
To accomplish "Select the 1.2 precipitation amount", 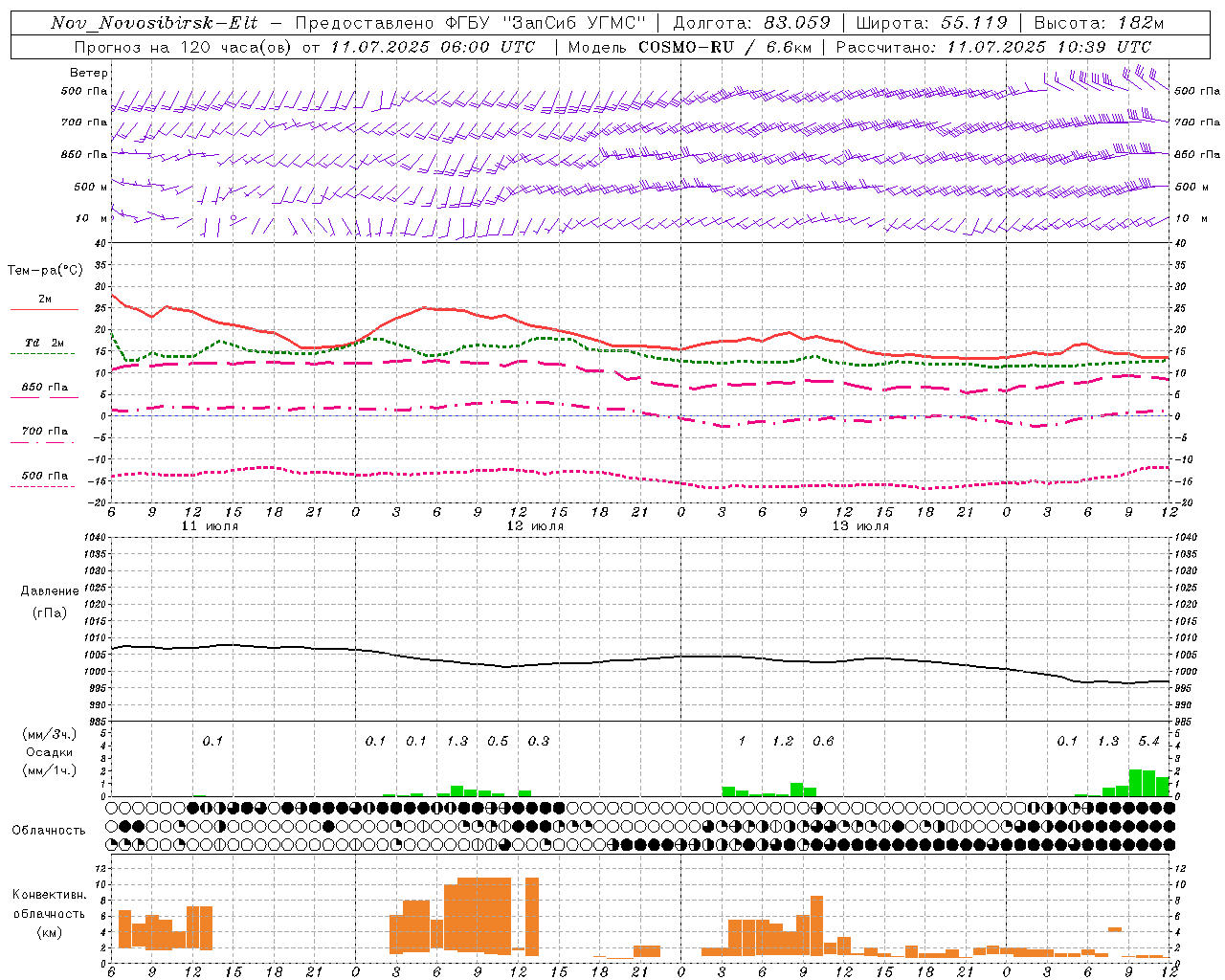I will pyautogui.click(x=783, y=741).
